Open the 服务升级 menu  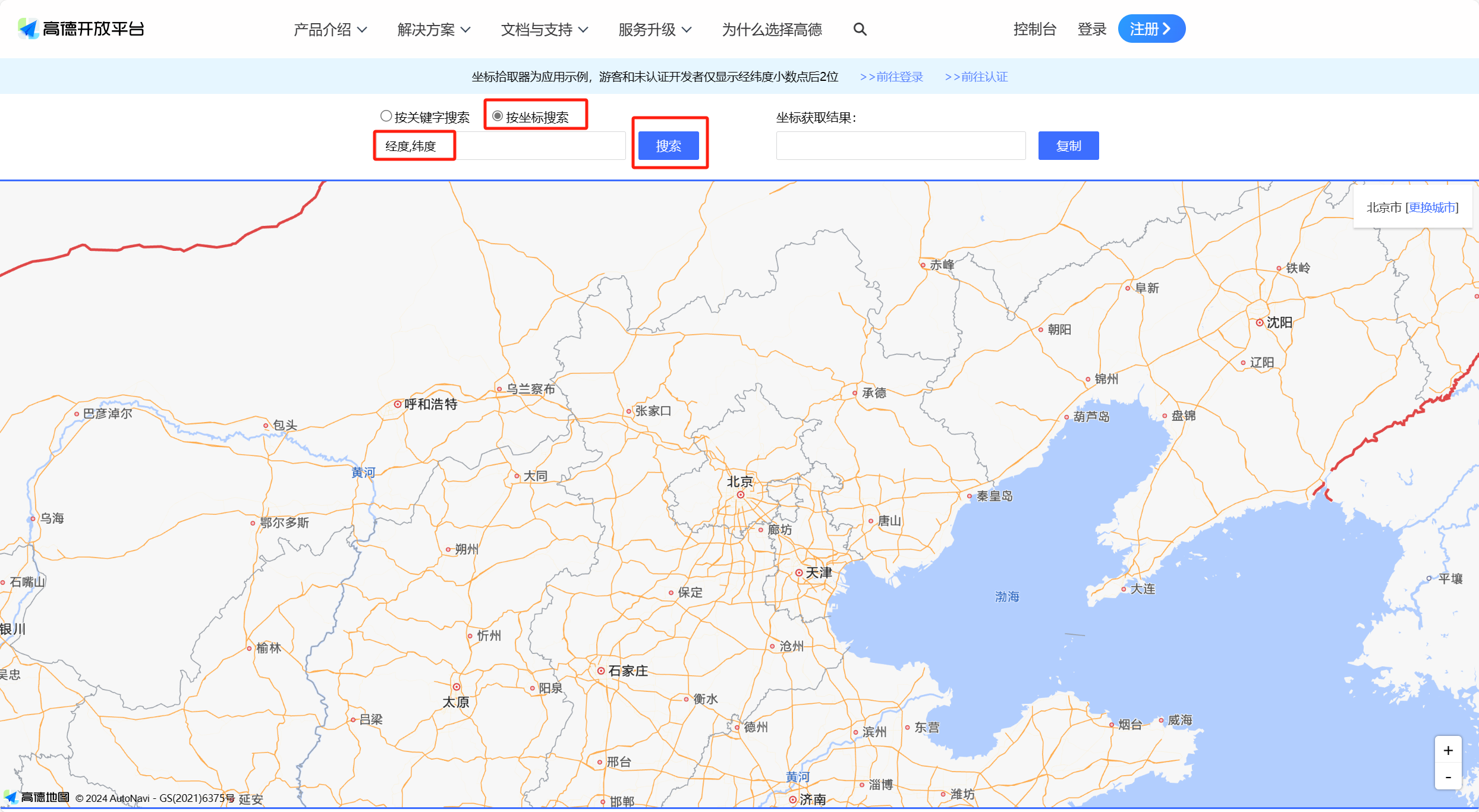(x=654, y=29)
